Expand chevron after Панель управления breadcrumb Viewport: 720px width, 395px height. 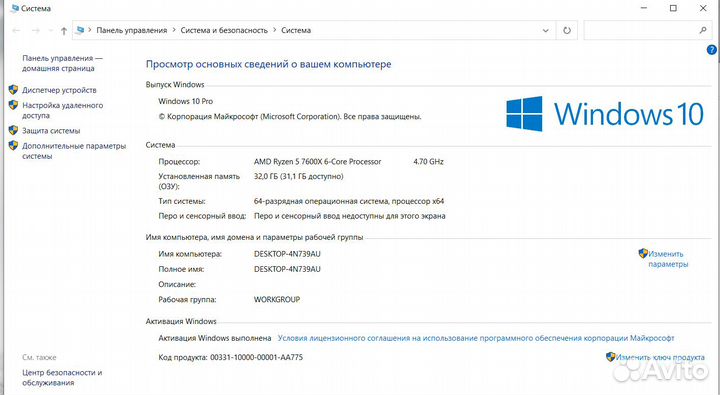click(x=174, y=30)
